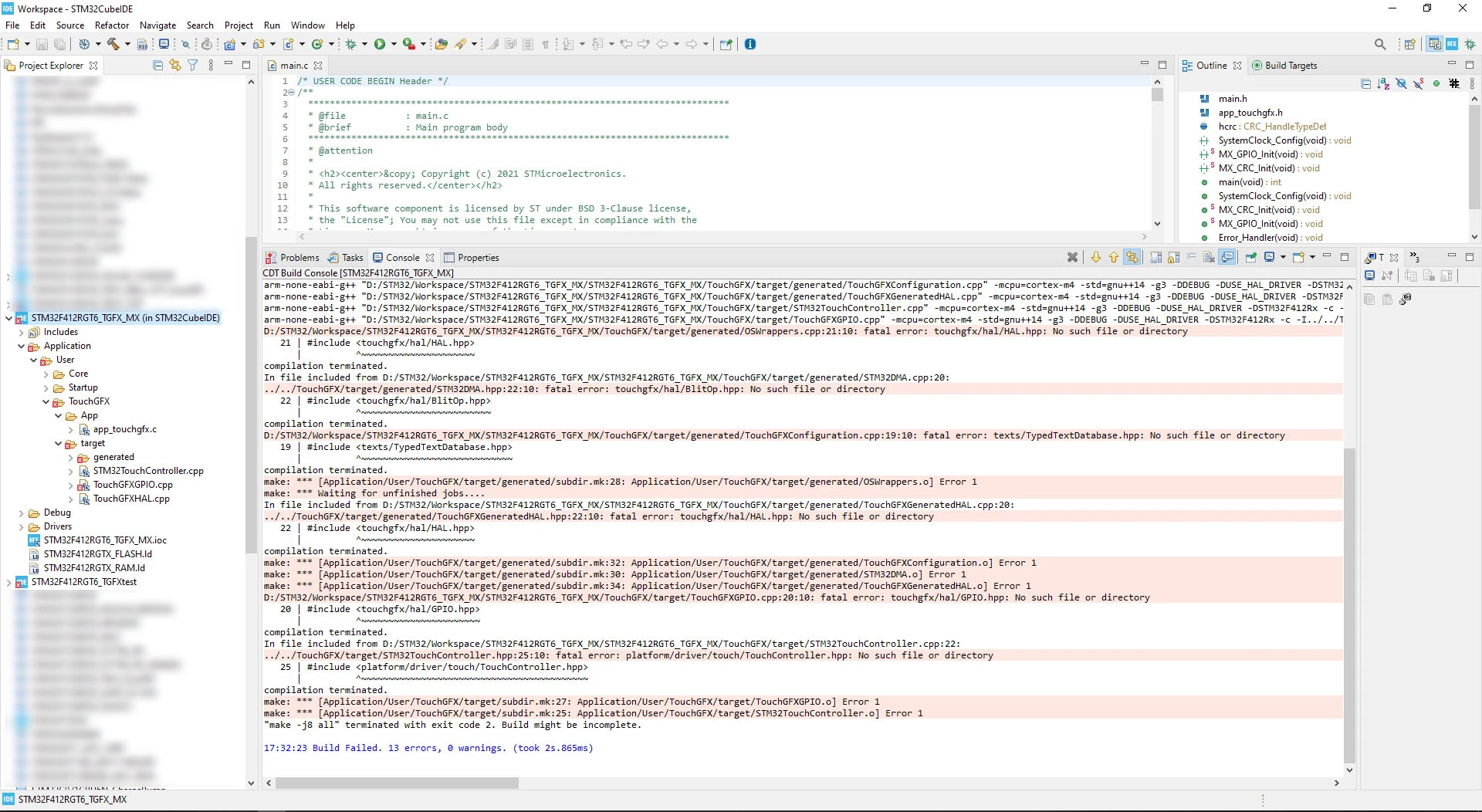Click Show Previous Error up arrow in Console

(x=1114, y=257)
